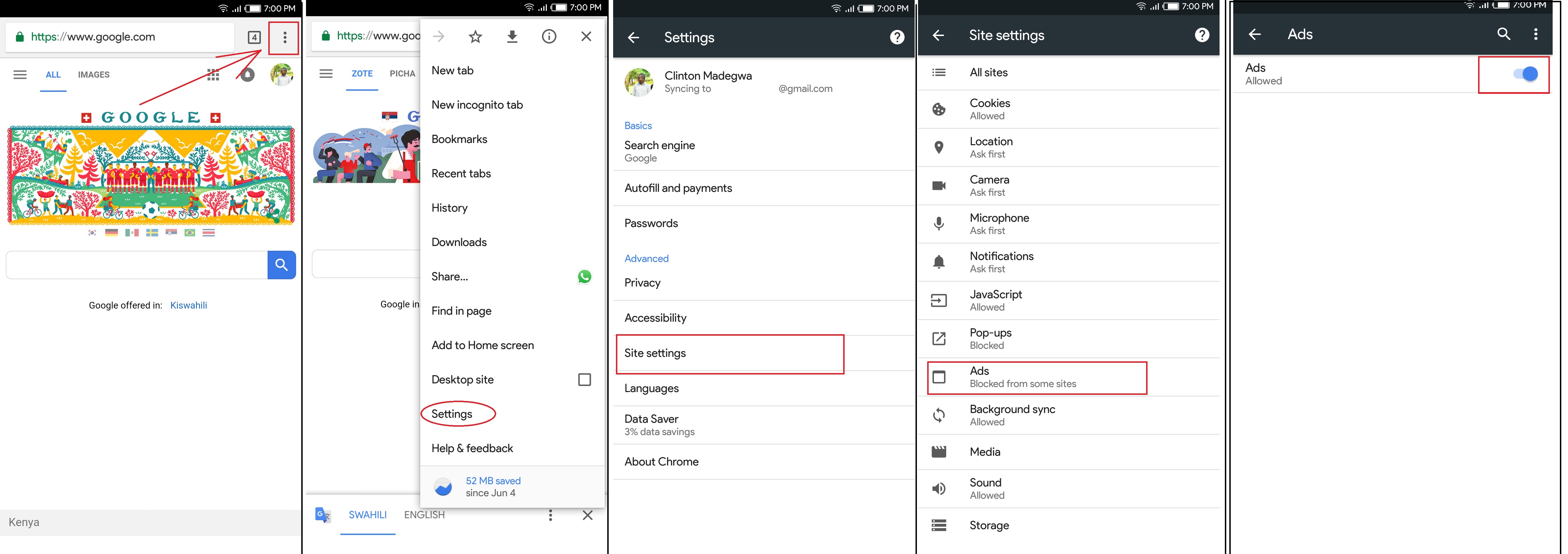The width and height of the screenshot is (1568, 554).
Task: Click the notifications bell on Google homepage
Action: click(247, 75)
